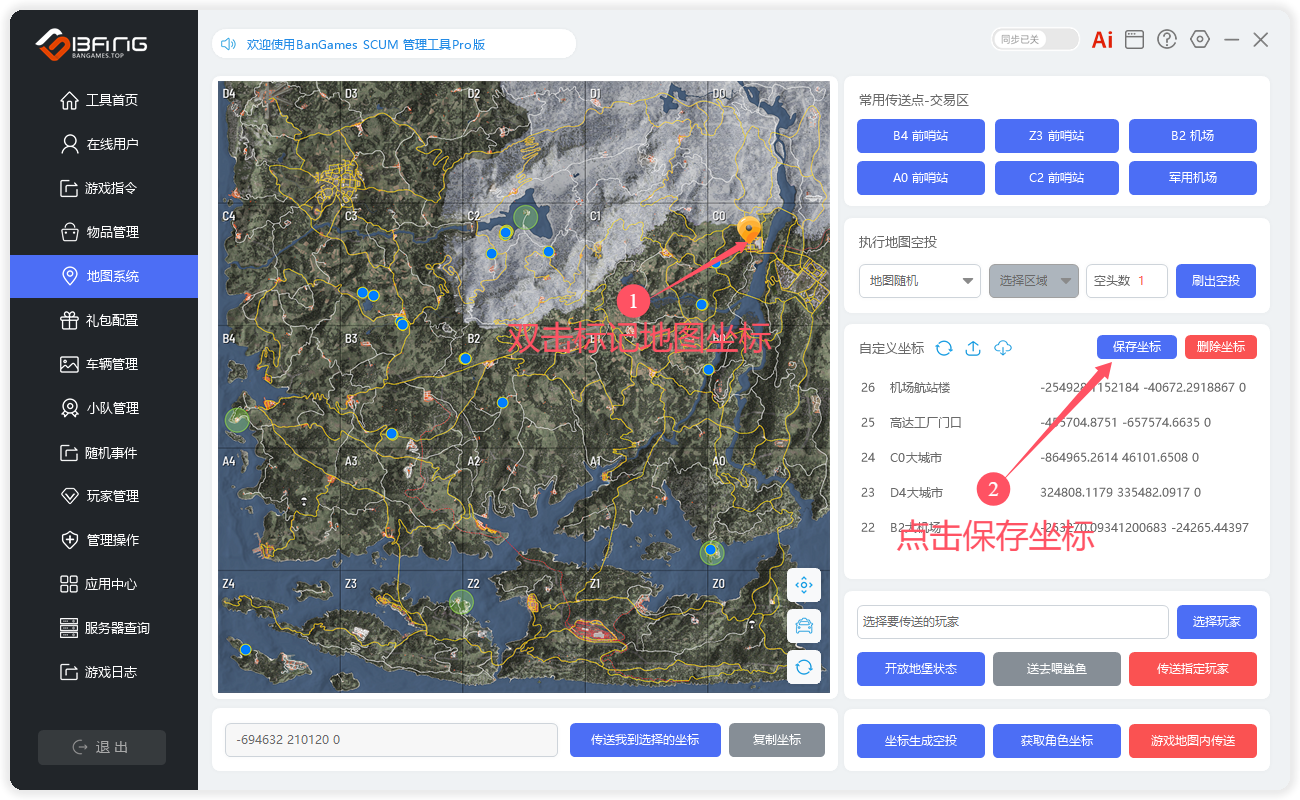The width and height of the screenshot is (1300, 800).
Task: Select the 机场航站楼 coordinate row
Action: pyautogui.click(x=1050, y=387)
